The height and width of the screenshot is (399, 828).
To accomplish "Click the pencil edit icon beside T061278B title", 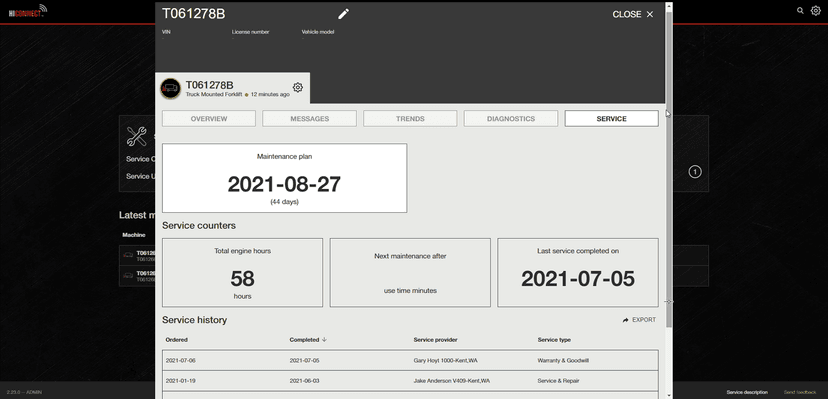I will click(x=344, y=14).
